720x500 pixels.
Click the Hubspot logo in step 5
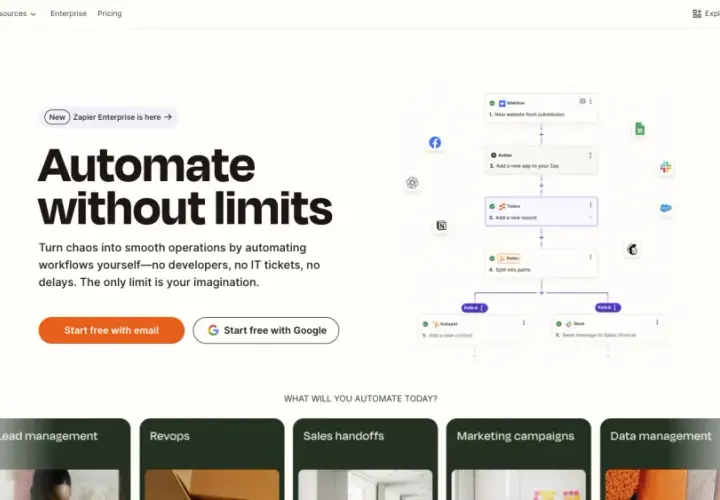tap(436, 324)
